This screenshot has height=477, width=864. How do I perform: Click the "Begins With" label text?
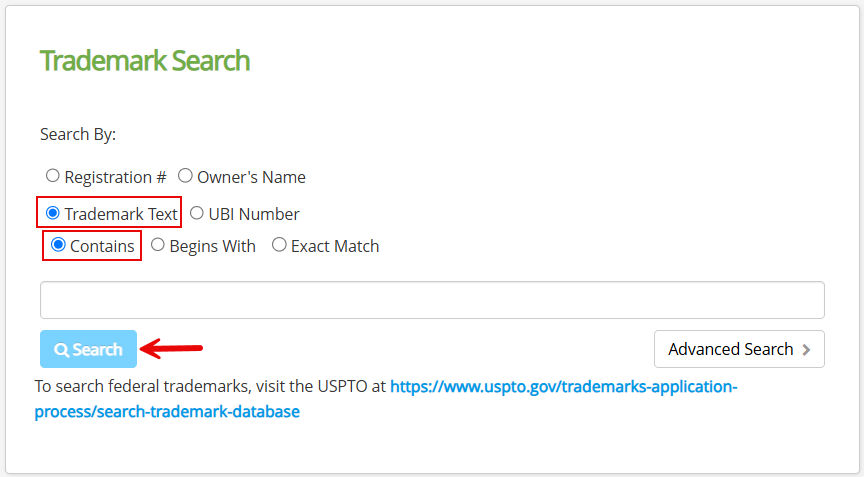[x=213, y=246]
